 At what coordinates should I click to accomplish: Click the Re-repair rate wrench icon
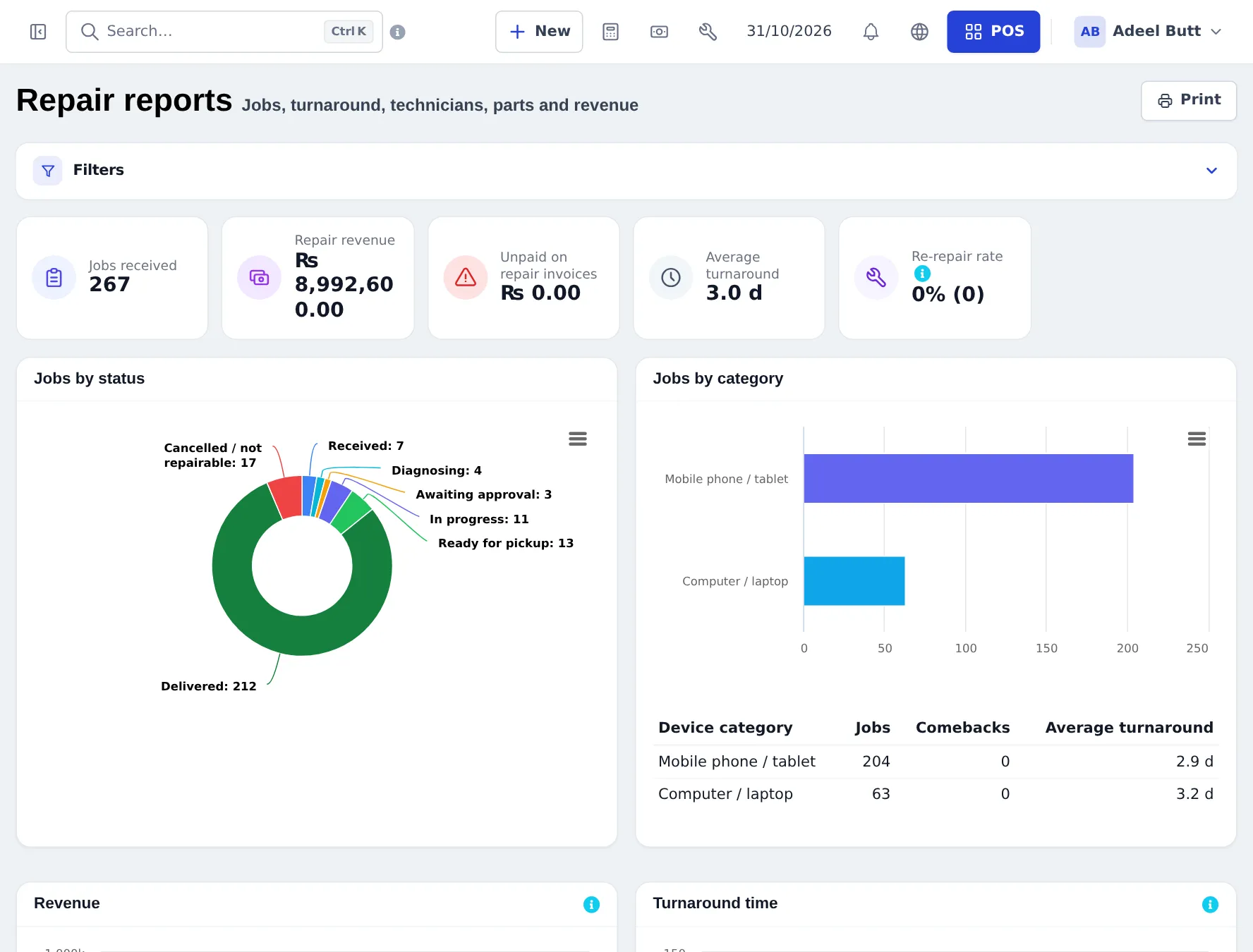pos(876,278)
